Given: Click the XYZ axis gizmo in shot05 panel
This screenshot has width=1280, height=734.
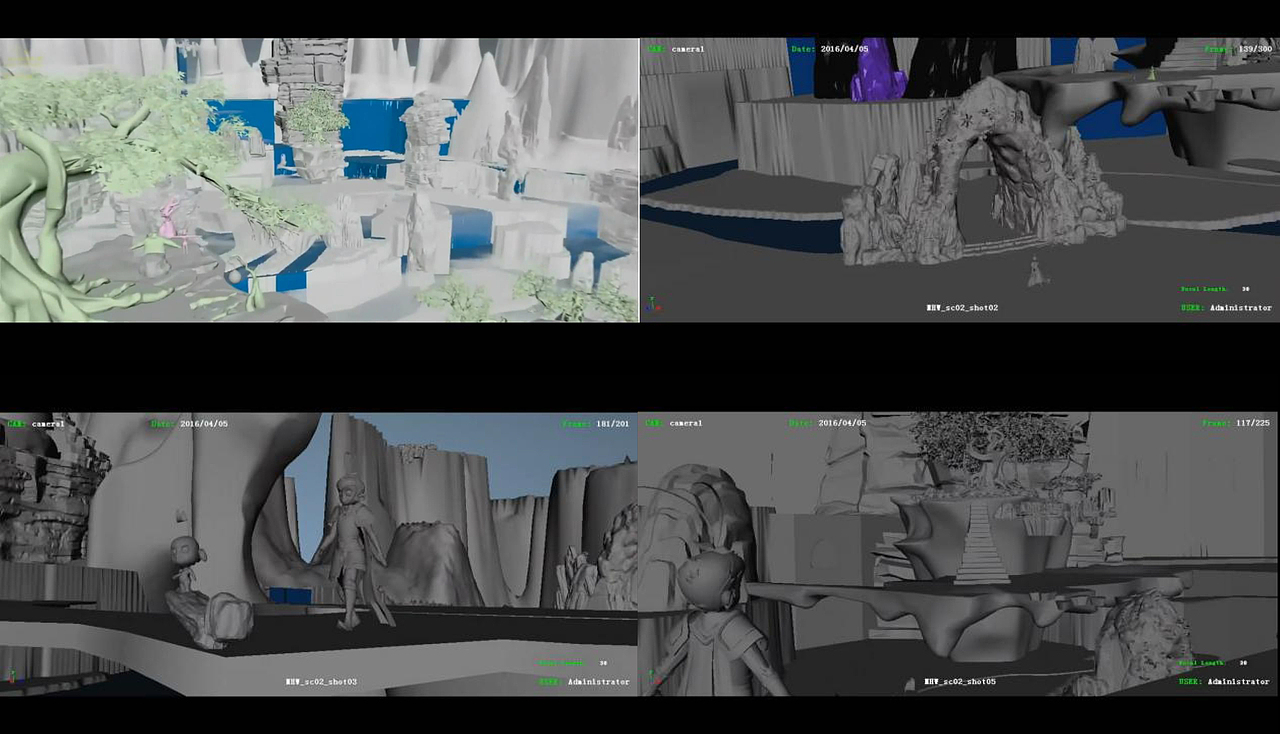Looking at the screenshot, I should pyautogui.click(x=652, y=677).
